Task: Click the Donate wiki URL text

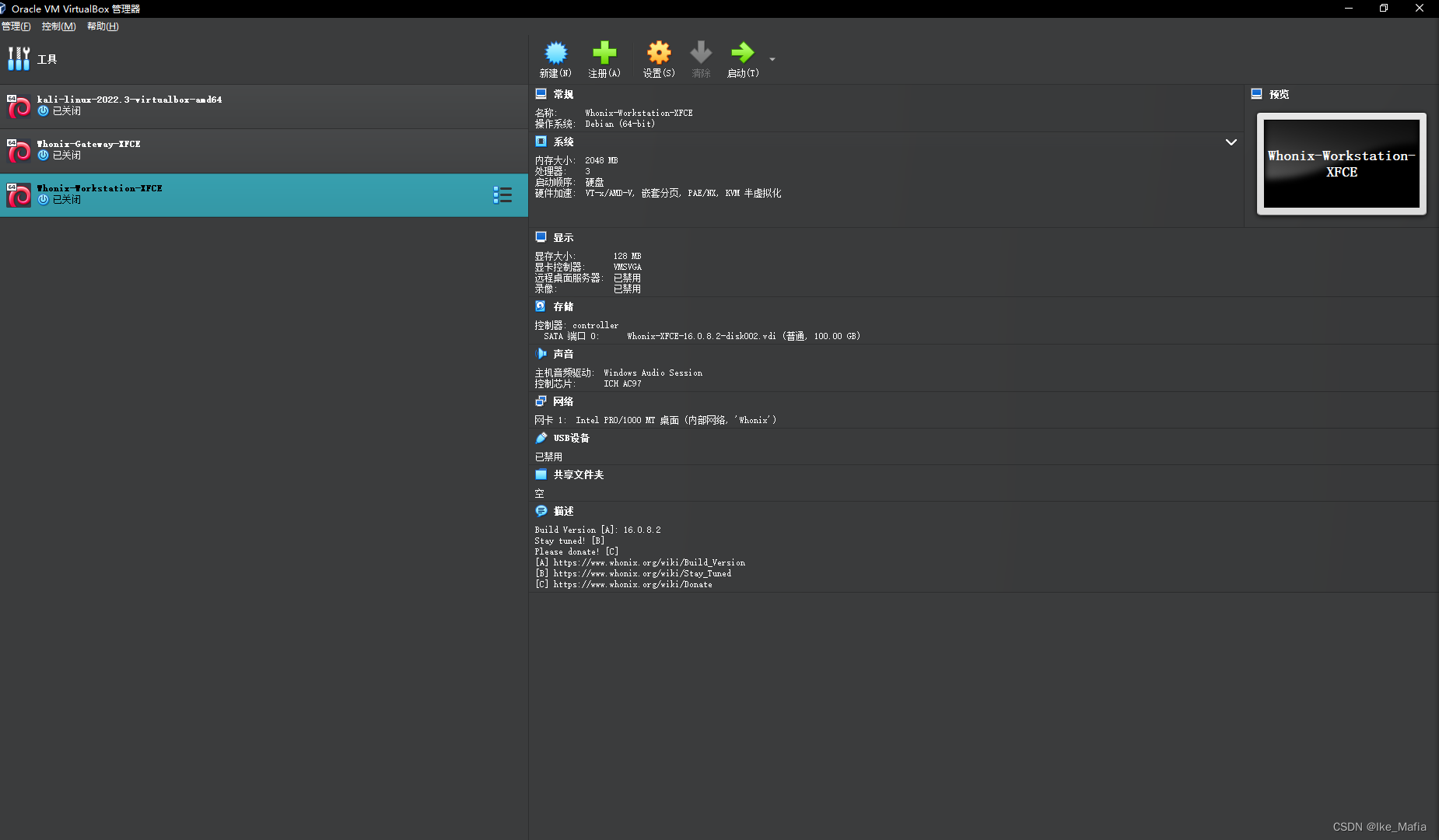Action: pos(632,584)
